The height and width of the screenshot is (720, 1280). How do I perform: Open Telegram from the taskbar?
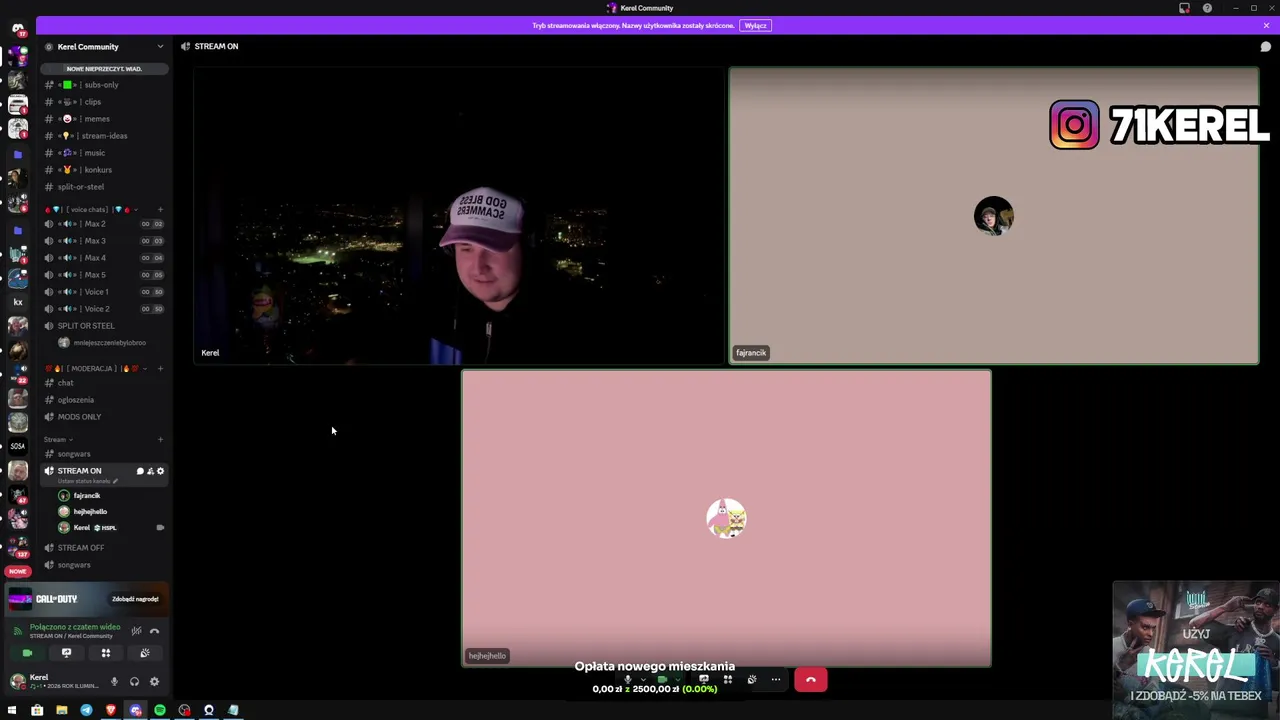(x=86, y=710)
